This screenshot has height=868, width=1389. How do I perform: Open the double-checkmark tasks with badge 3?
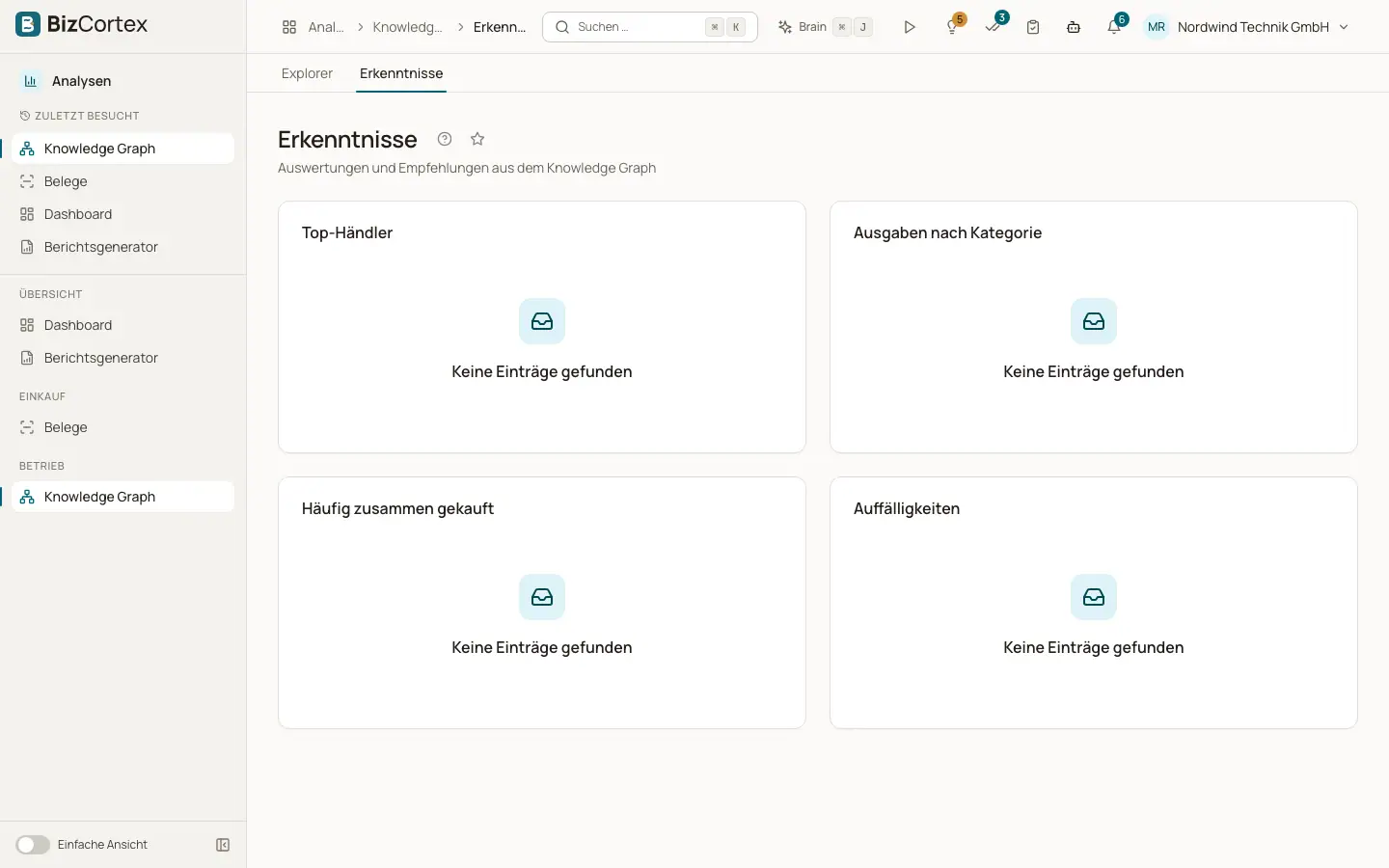(x=994, y=27)
